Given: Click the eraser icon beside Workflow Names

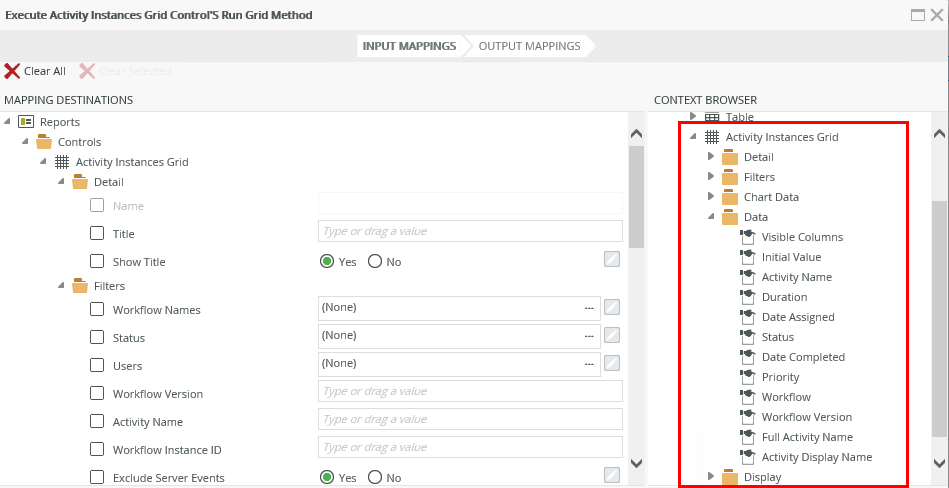Looking at the screenshot, I should pos(612,308).
